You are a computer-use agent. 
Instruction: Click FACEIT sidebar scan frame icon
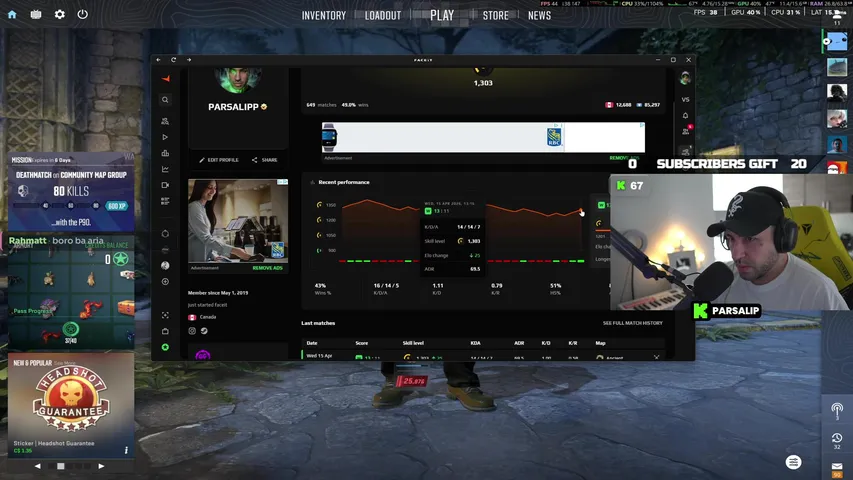pyautogui.click(x=165, y=315)
